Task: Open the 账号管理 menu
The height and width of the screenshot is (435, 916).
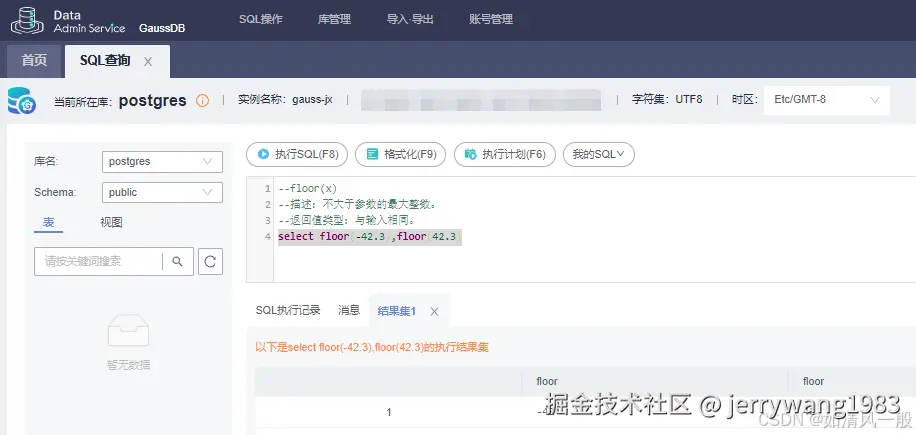Action: pos(491,19)
